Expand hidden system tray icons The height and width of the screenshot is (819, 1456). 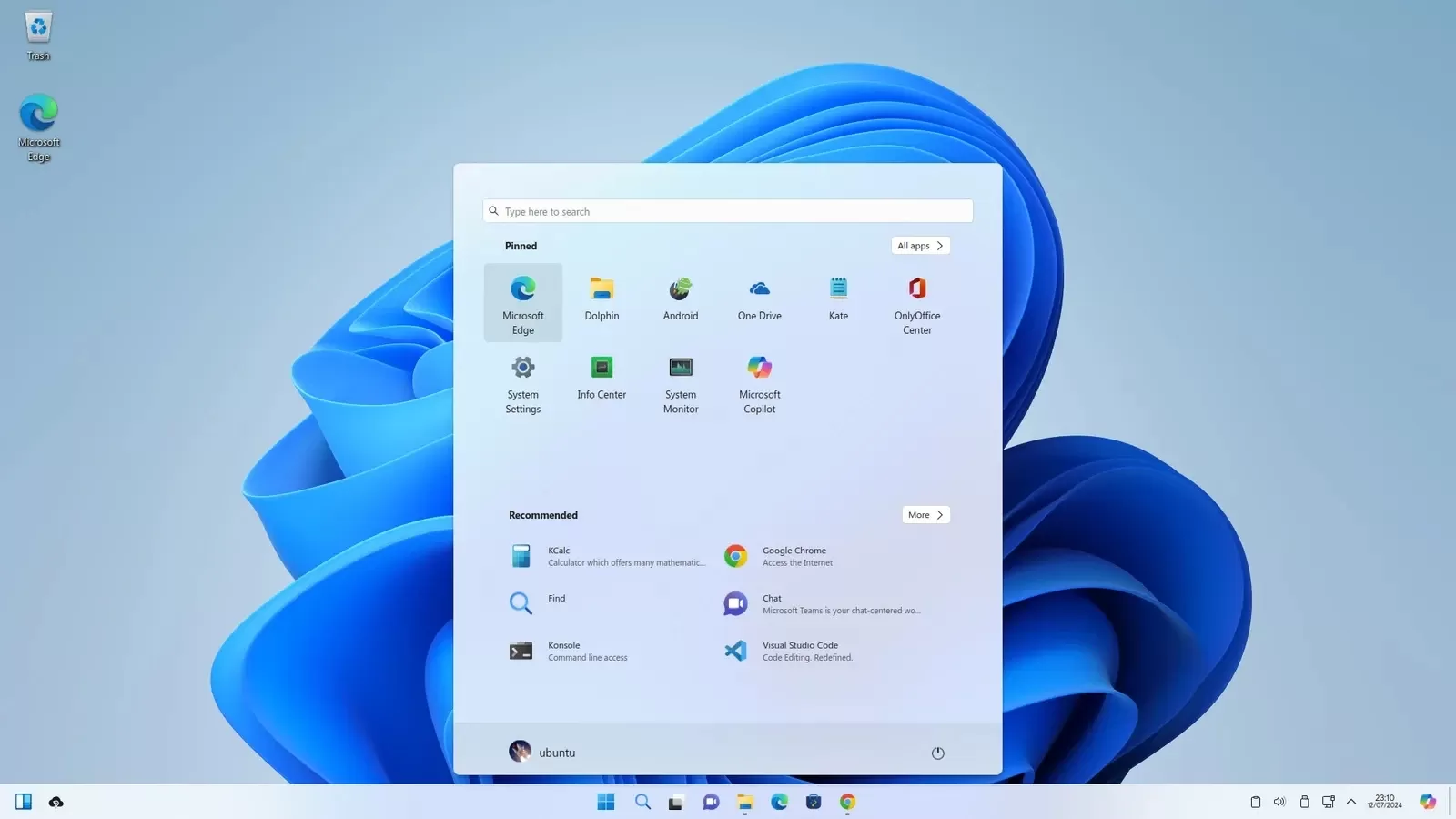point(1352,802)
